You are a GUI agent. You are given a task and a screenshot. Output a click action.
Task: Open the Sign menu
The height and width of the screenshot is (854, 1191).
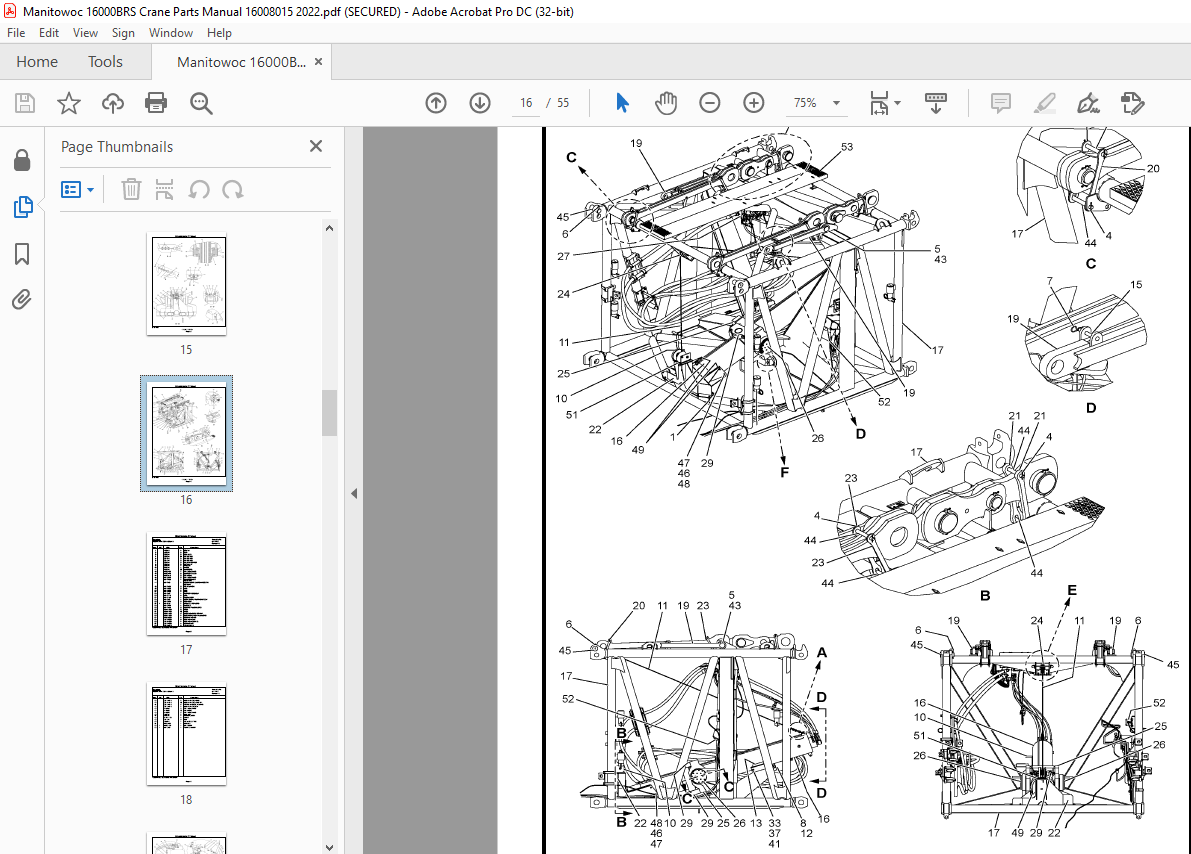(123, 33)
